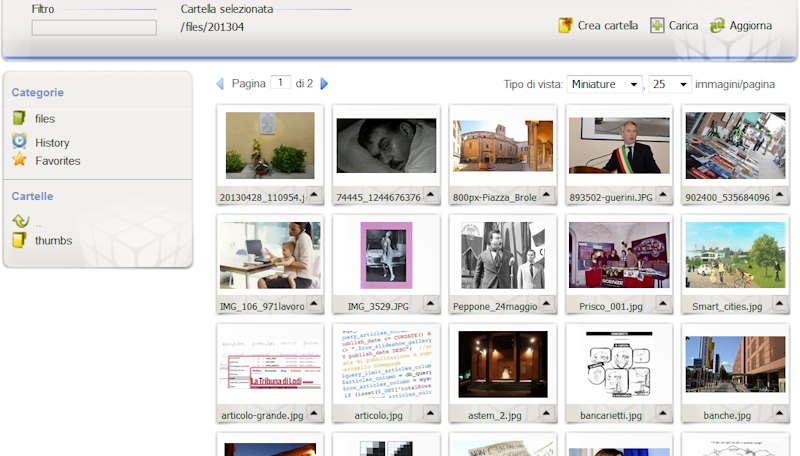Image resolution: width=800 pixels, height=456 pixels.
Task: Expand options arrow for IMG_106_971lavoro image
Action: pyautogui.click(x=314, y=305)
